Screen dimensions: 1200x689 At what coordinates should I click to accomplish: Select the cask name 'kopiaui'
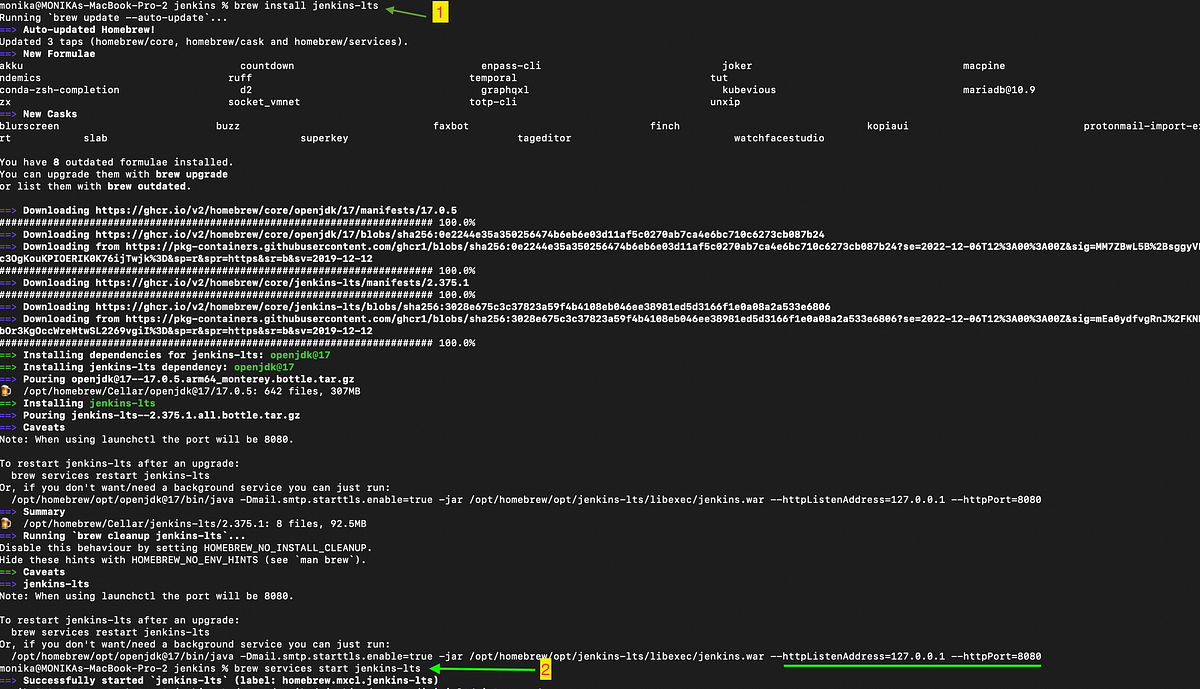pyautogui.click(x=888, y=126)
